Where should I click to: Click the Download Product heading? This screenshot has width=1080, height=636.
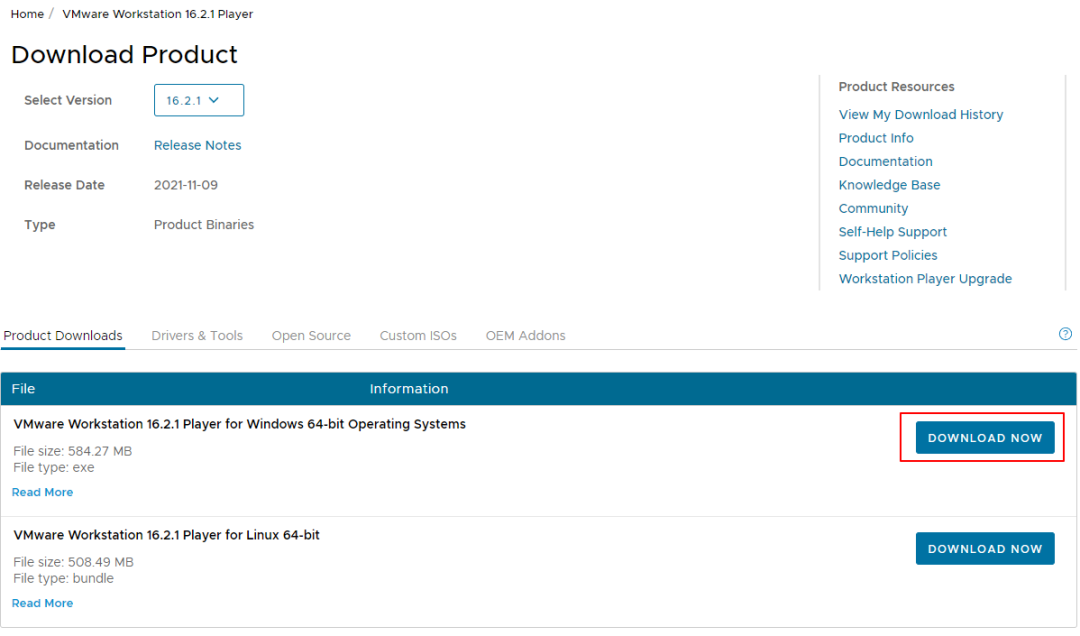pos(124,54)
